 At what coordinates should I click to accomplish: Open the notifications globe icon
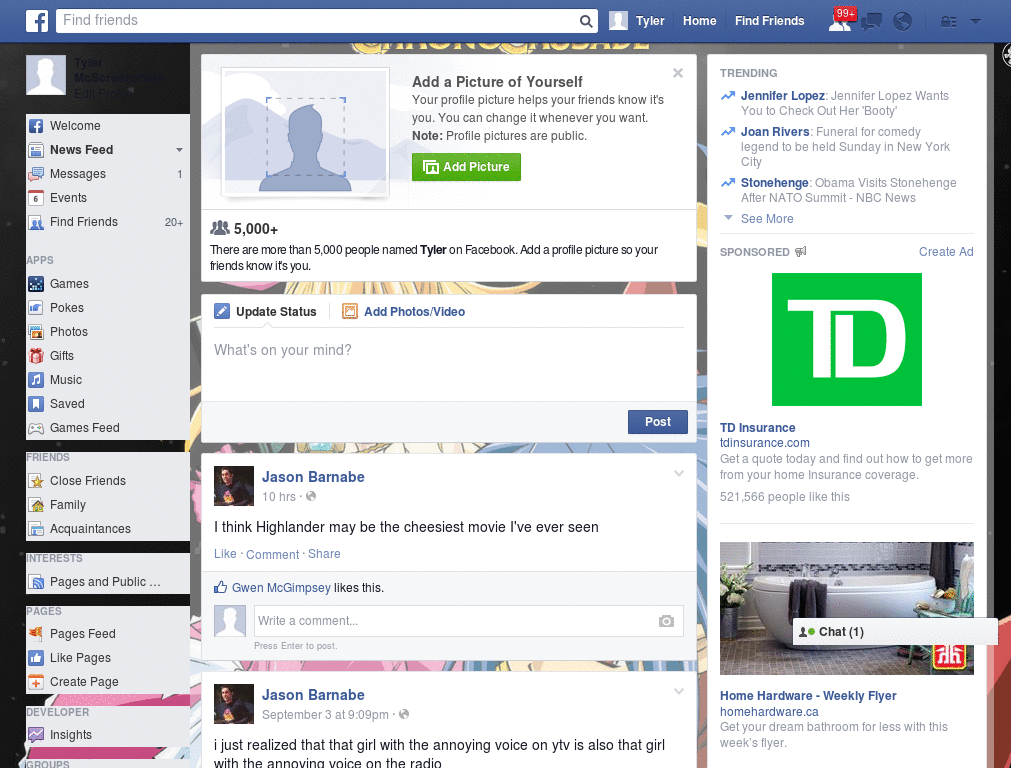902,22
